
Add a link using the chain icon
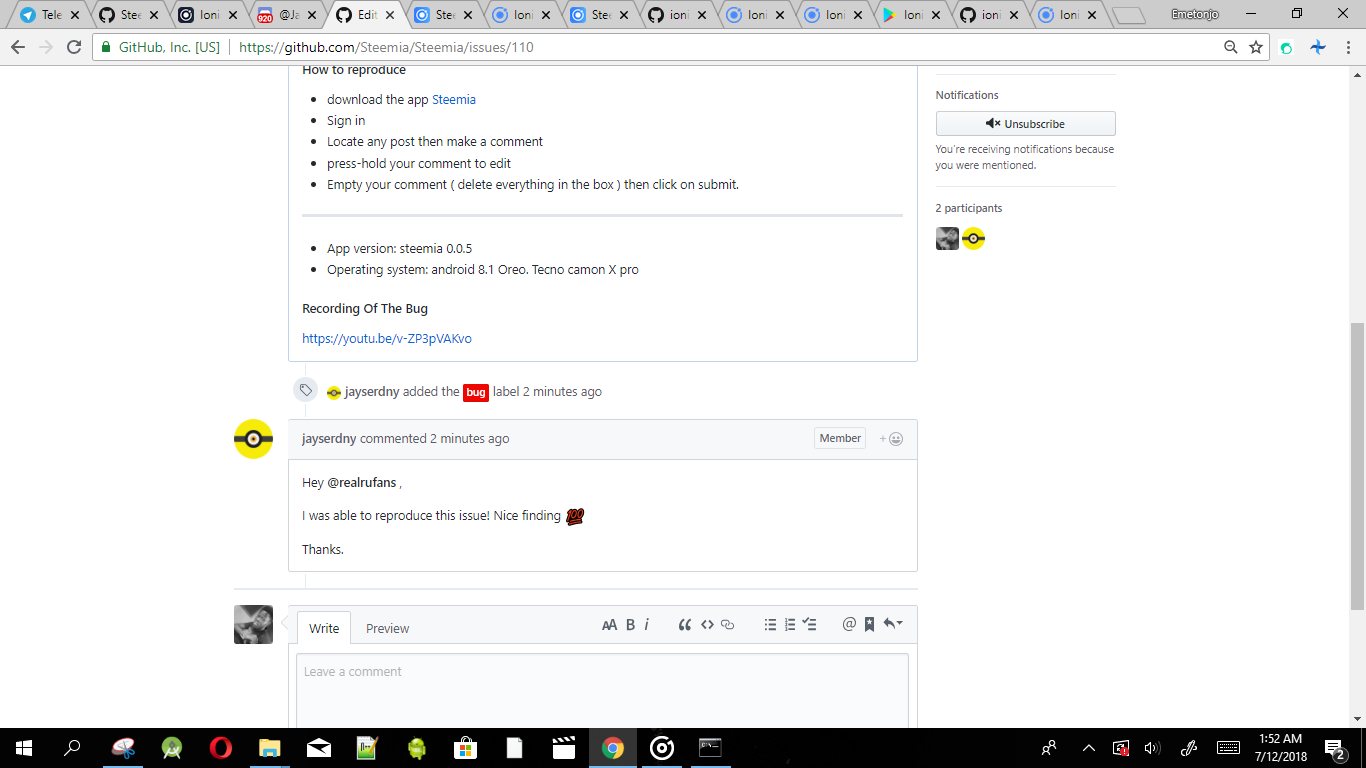[728, 625]
